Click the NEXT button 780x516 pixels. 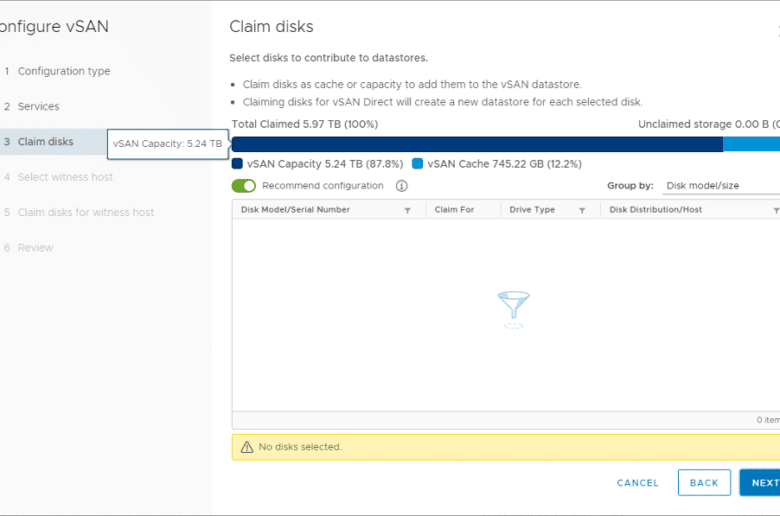760,483
